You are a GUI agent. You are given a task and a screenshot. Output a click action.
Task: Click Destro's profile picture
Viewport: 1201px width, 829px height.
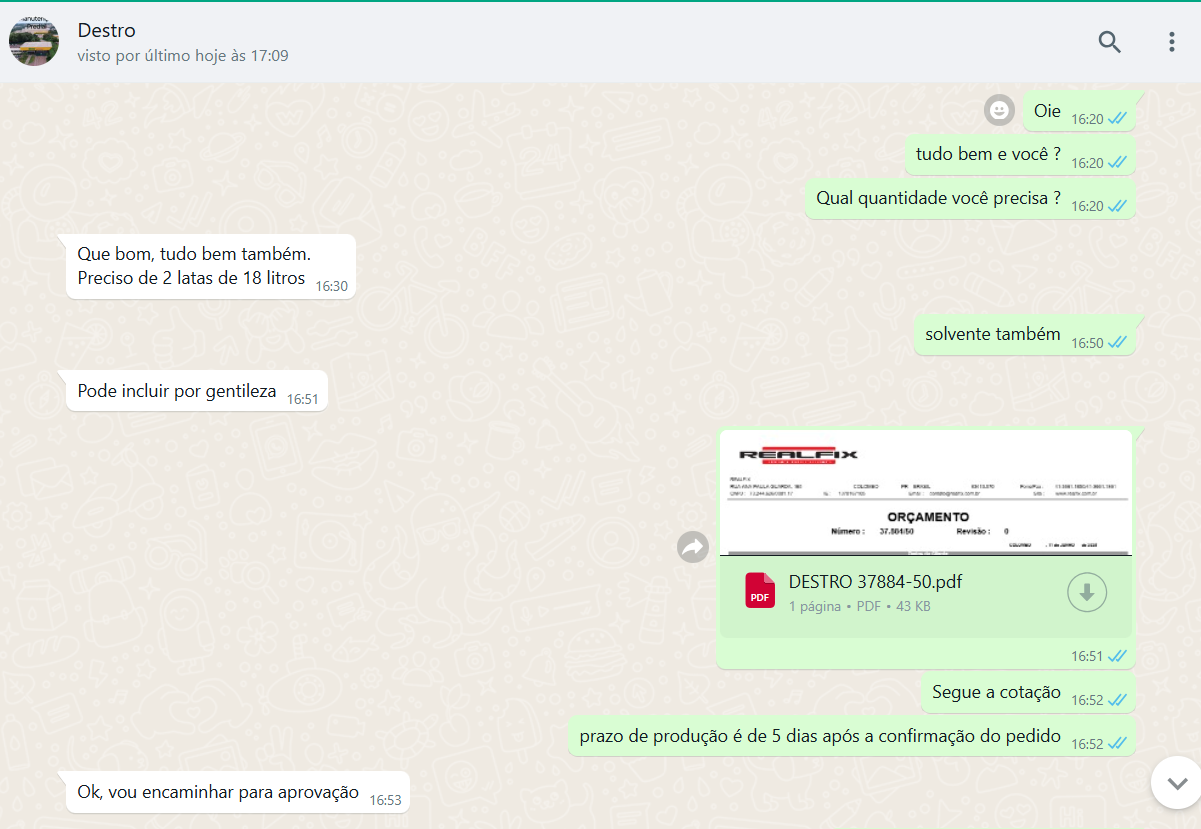coord(34,42)
